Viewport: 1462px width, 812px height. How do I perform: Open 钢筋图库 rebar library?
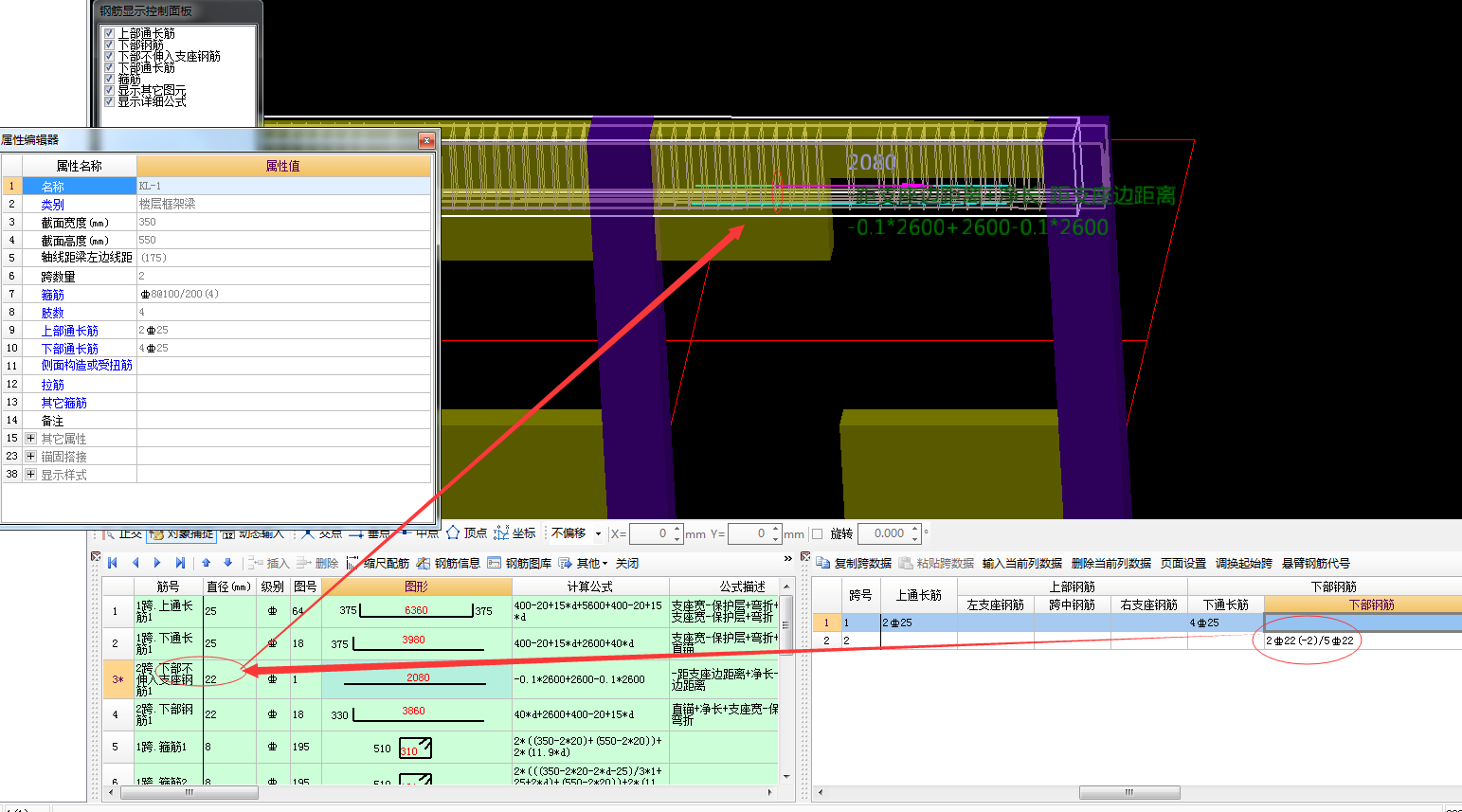pos(520,563)
